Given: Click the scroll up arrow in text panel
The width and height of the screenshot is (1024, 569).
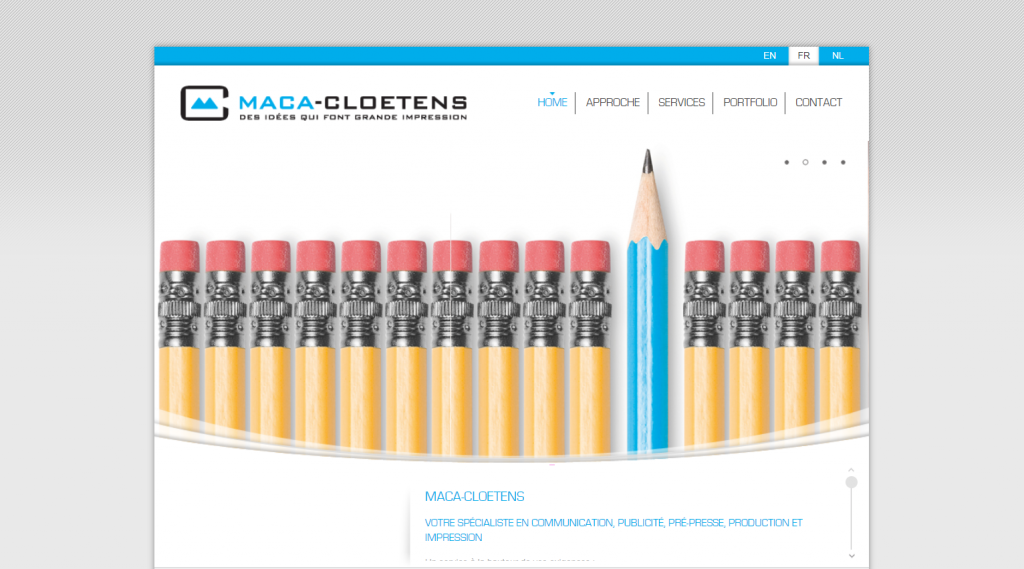Looking at the screenshot, I should [851, 470].
